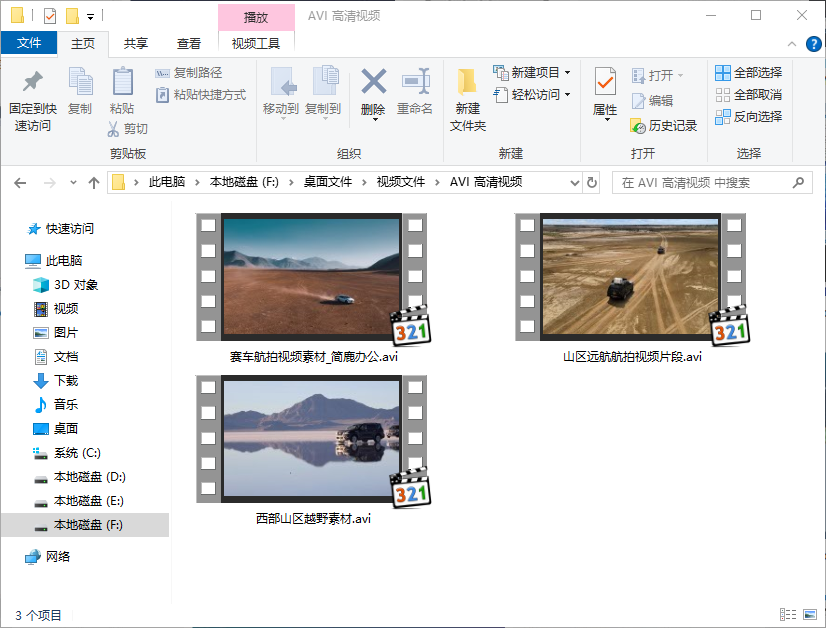
Task: Open 西部山区越野素材.avi video thumbnail
Action: (x=308, y=437)
